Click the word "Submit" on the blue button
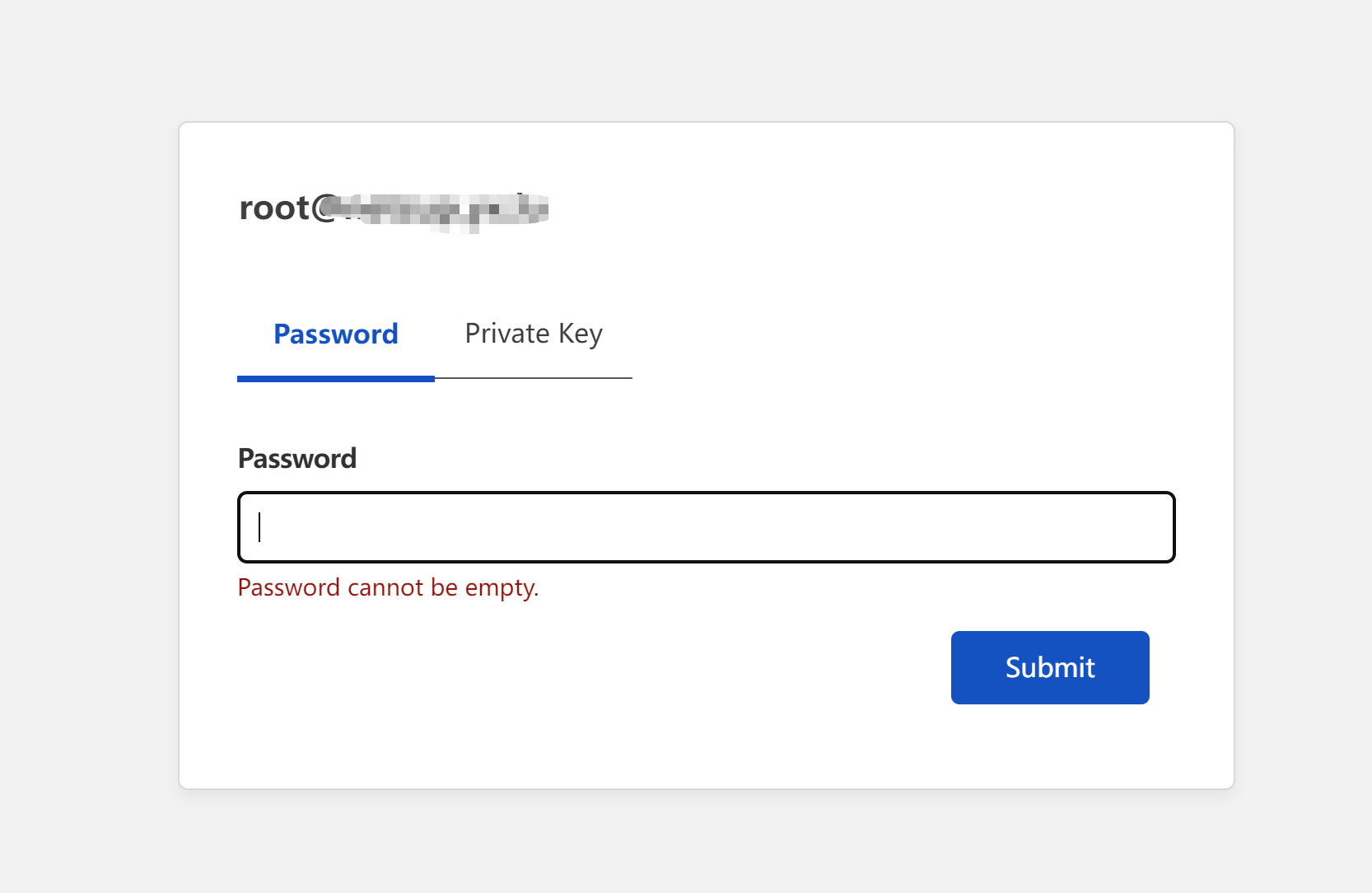The width and height of the screenshot is (1372, 893). [x=1050, y=667]
